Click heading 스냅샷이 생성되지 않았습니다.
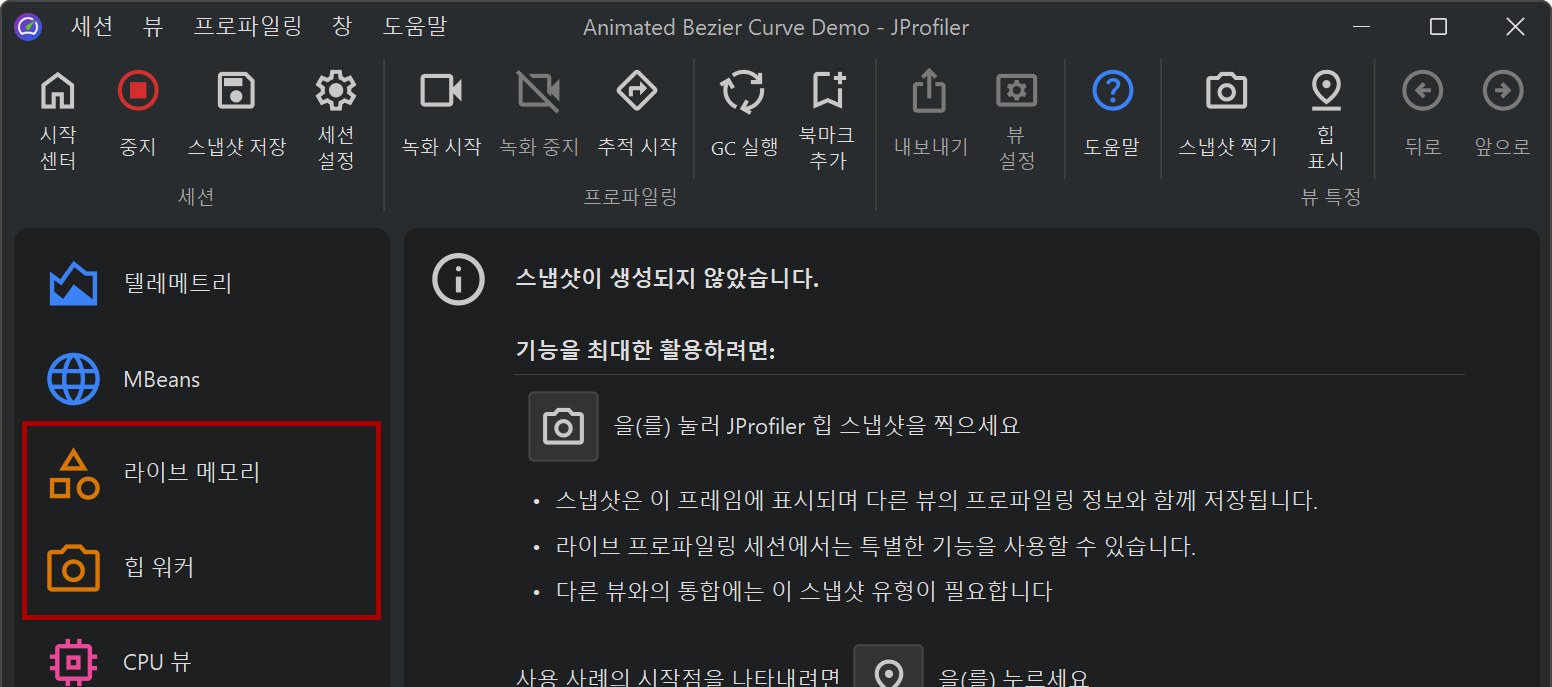This screenshot has width=1552, height=687. point(667,279)
